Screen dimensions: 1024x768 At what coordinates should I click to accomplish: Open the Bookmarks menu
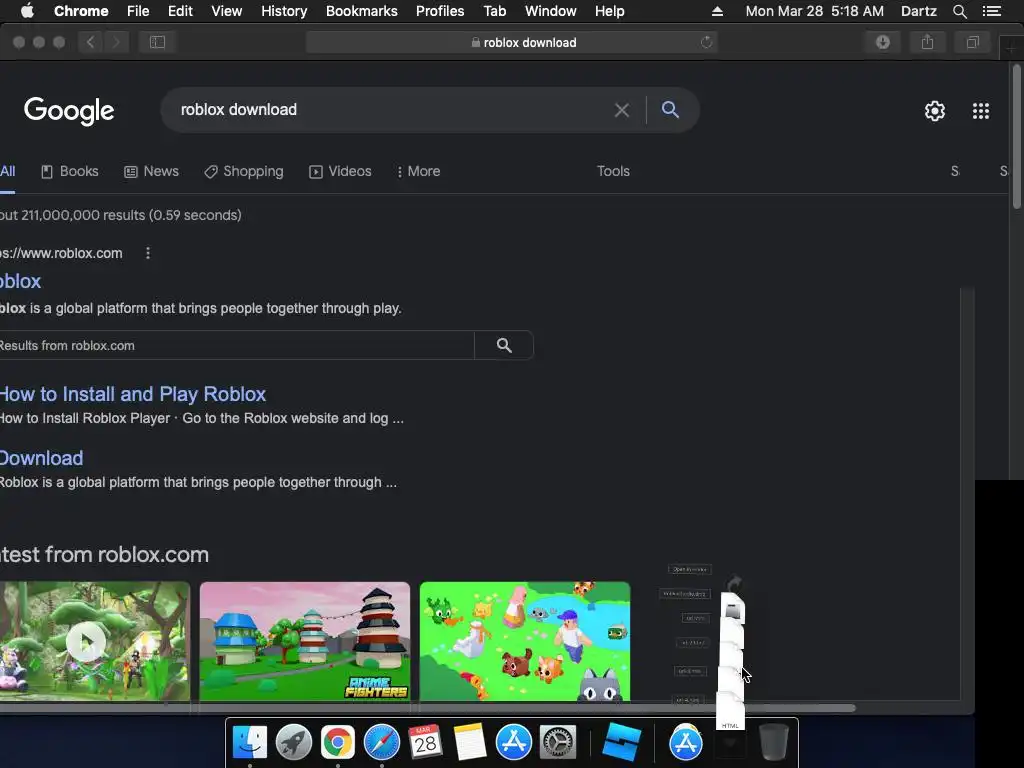tap(362, 11)
